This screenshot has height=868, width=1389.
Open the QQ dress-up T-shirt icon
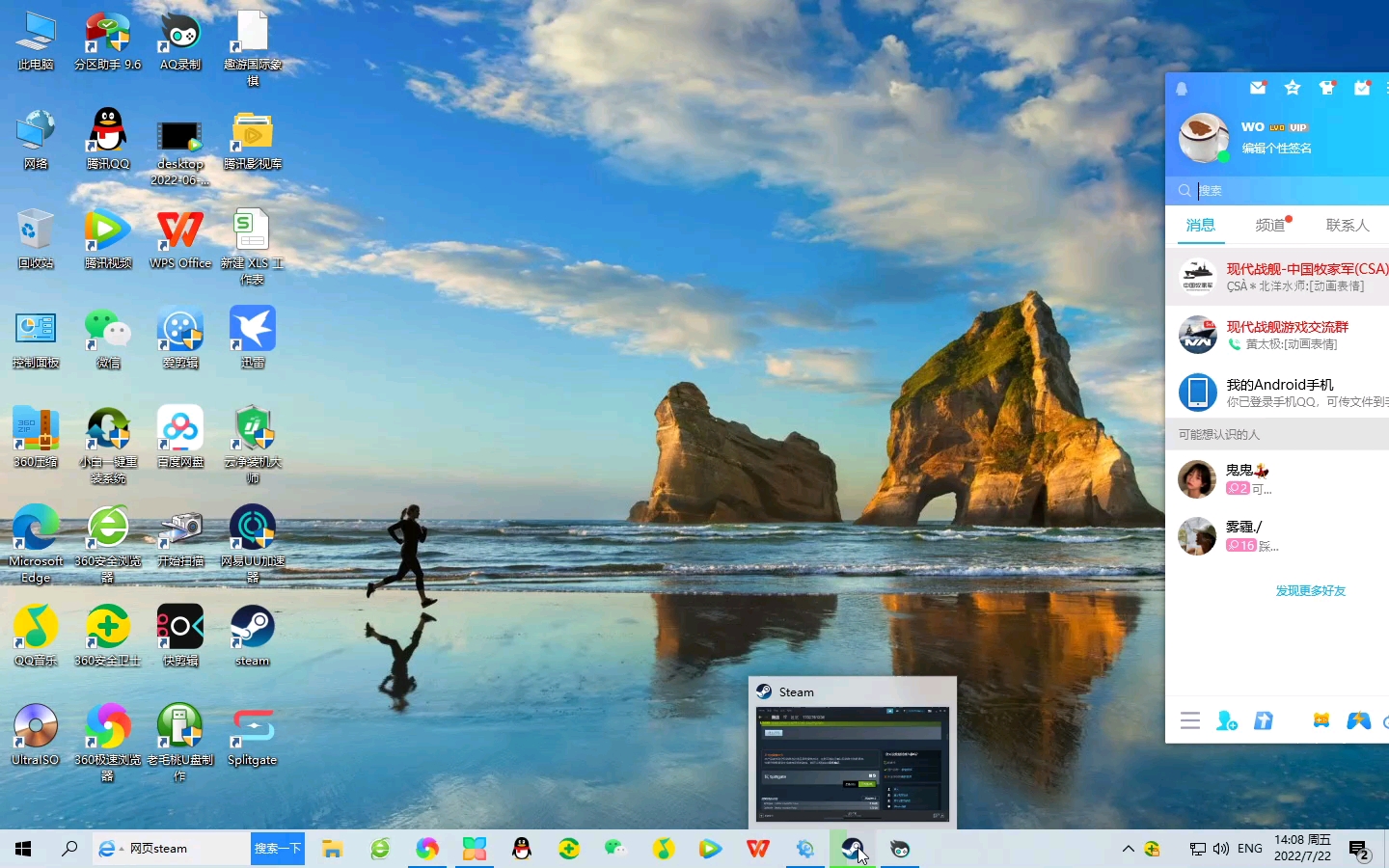pyautogui.click(x=1327, y=88)
